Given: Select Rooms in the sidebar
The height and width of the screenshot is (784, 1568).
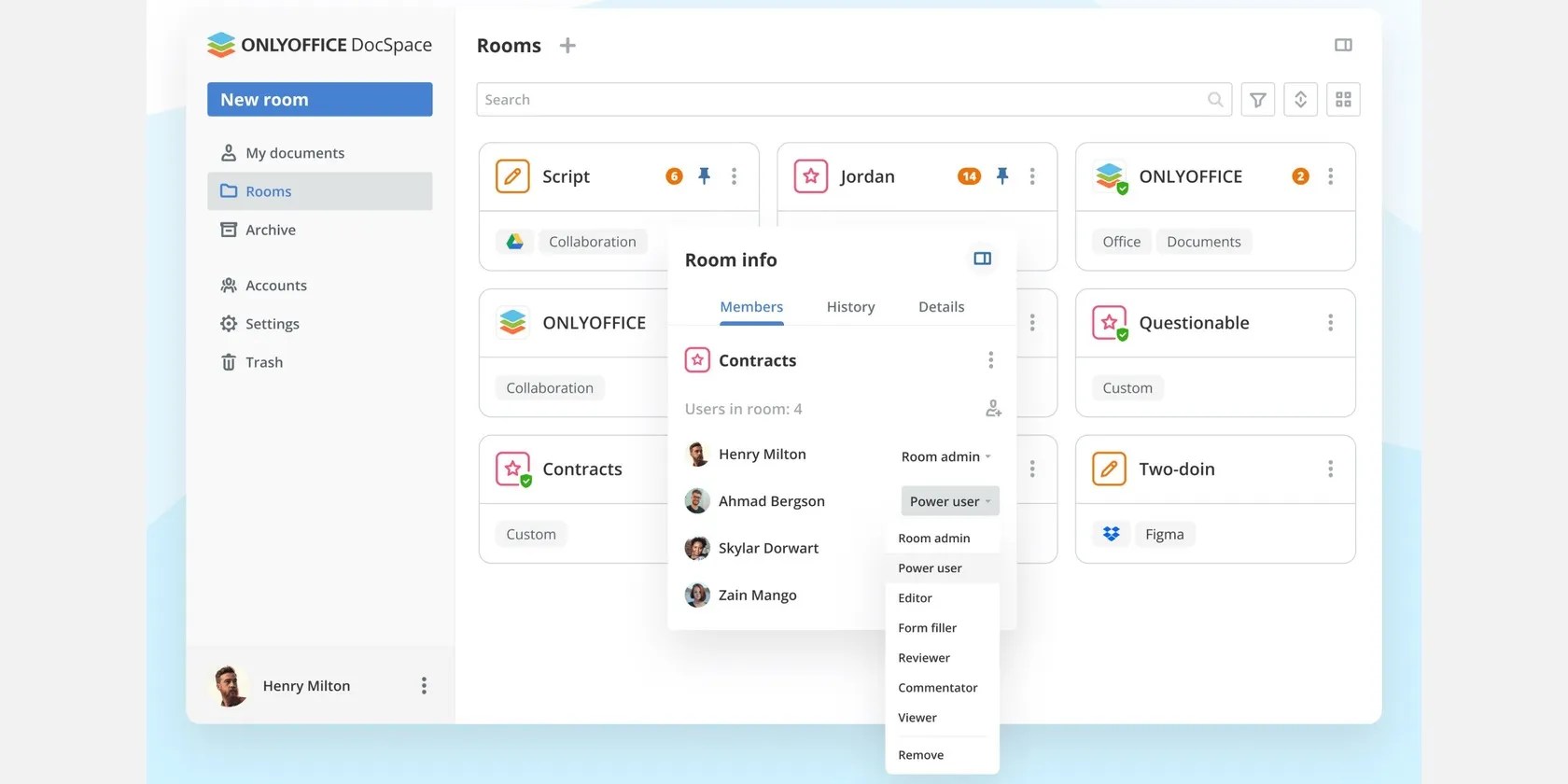Looking at the screenshot, I should point(320,191).
